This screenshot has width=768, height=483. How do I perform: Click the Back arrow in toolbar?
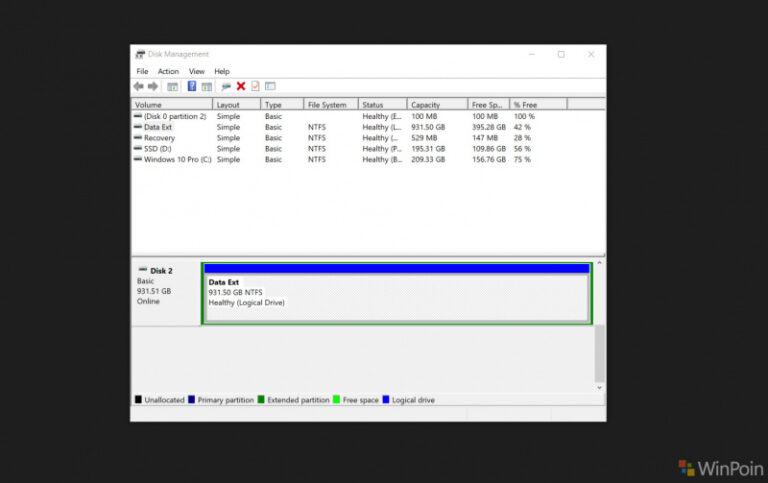point(138,87)
